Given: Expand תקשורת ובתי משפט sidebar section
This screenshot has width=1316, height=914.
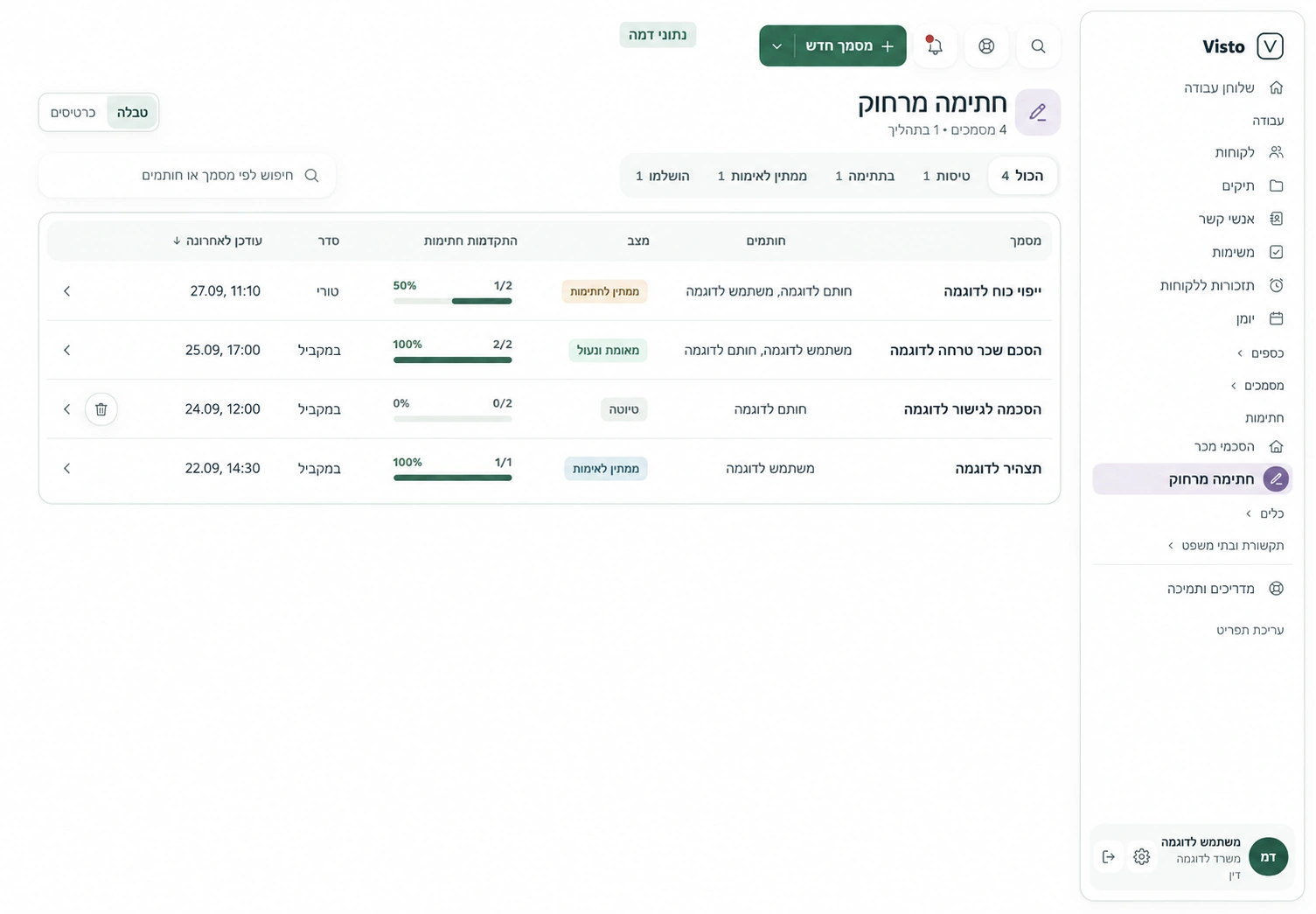Looking at the screenshot, I should (1226, 546).
